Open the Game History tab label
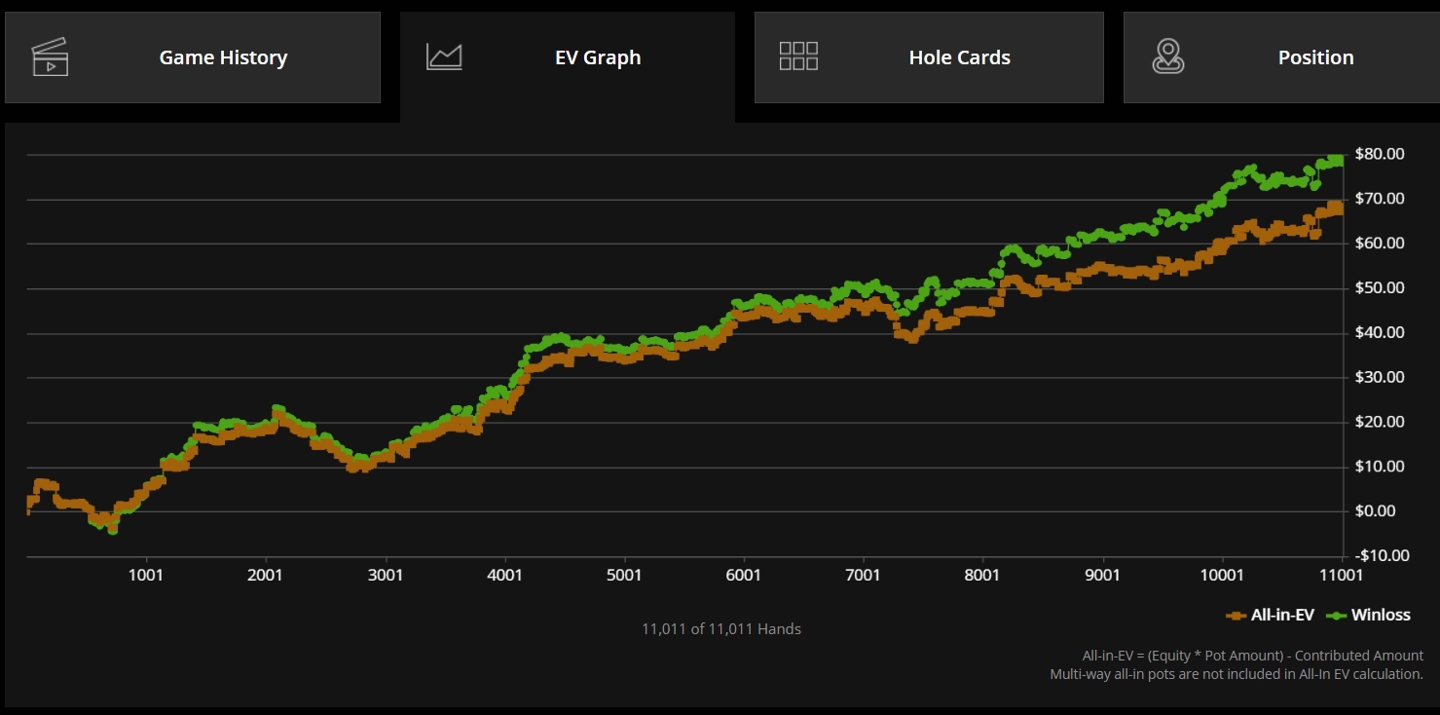1440x715 pixels. (223, 58)
